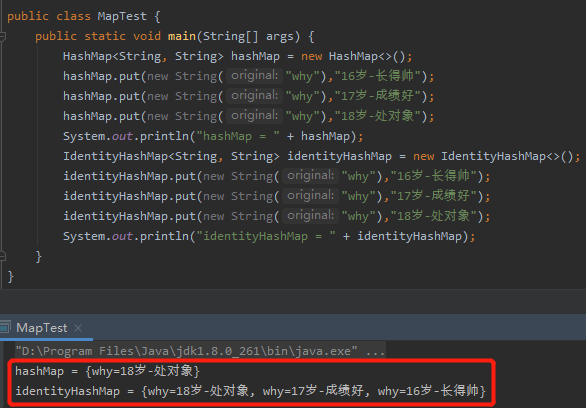
Task: Click console output line starting identityHashMap =
Action: click(x=250, y=391)
